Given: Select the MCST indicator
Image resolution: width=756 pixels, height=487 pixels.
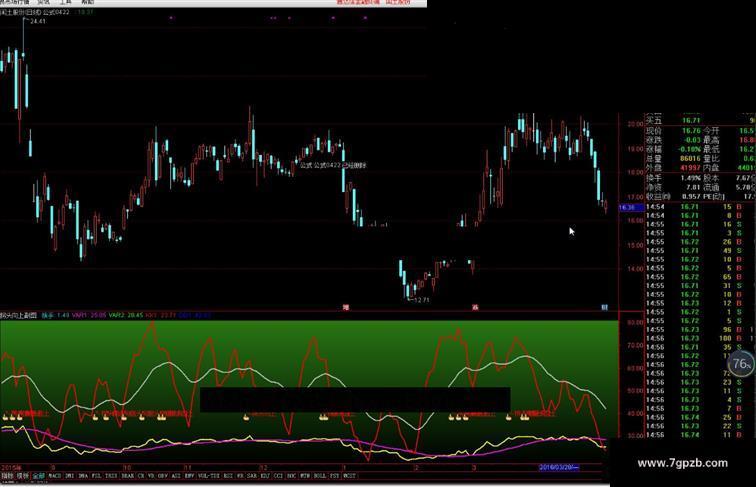Looking at the screenshot, I should pos(349,476).
